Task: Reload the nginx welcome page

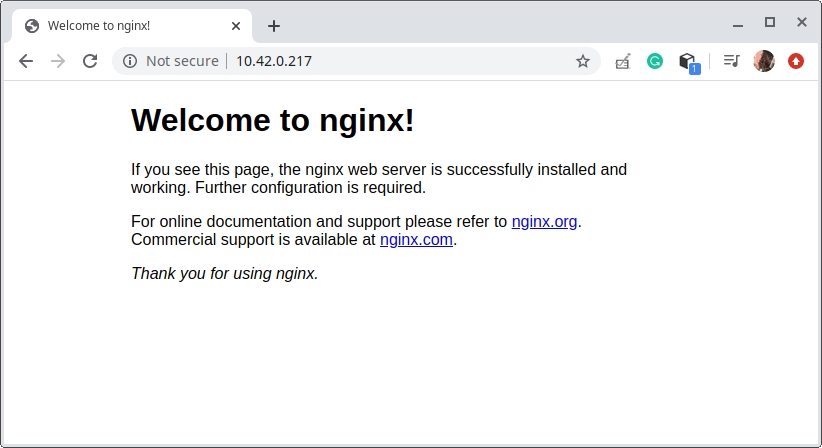Action: tap(90, 61)
